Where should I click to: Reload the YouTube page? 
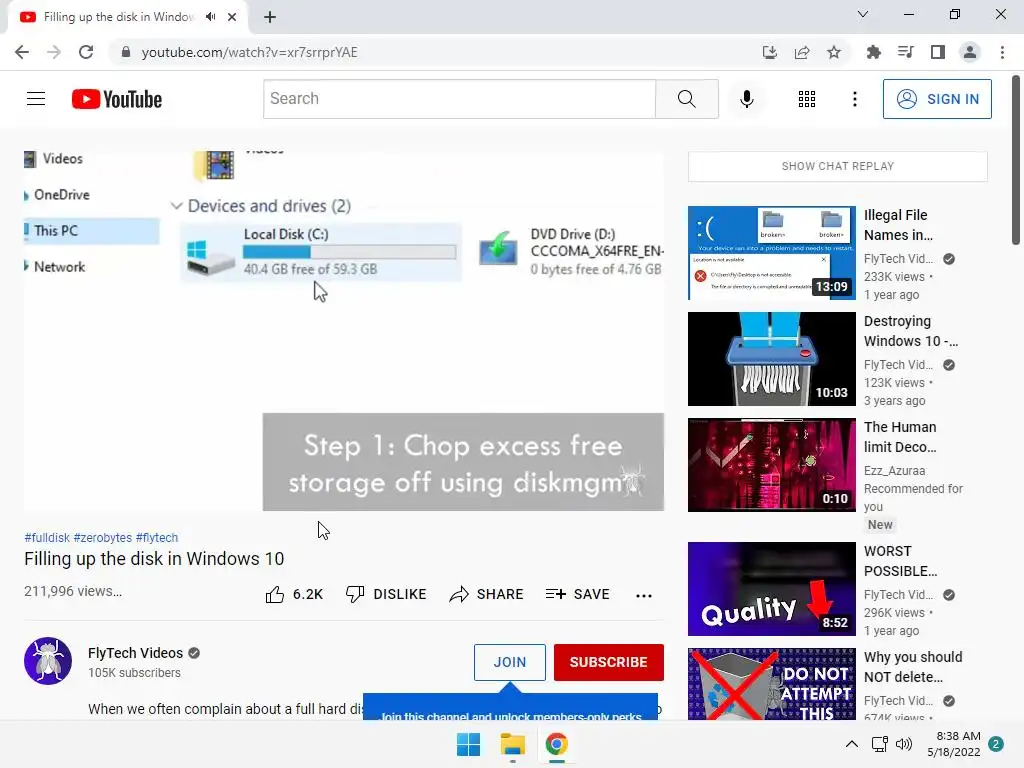86,52
